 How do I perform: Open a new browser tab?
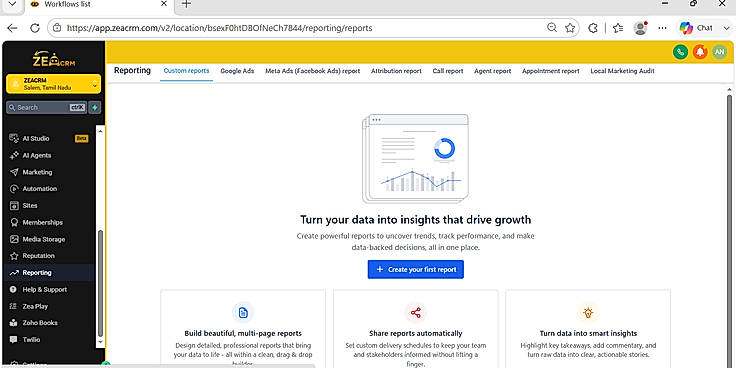[186, 4]
